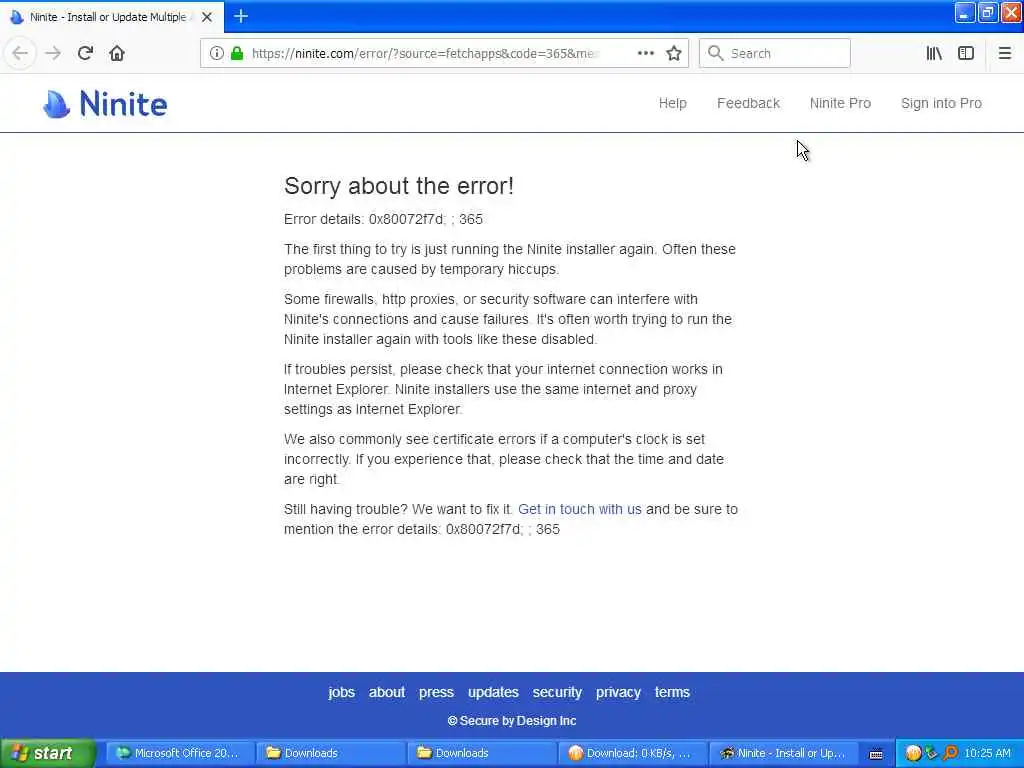This screenshot has width=1024, height=768.
Task: Show site information icon in address bar
Action: pos(217,54)
